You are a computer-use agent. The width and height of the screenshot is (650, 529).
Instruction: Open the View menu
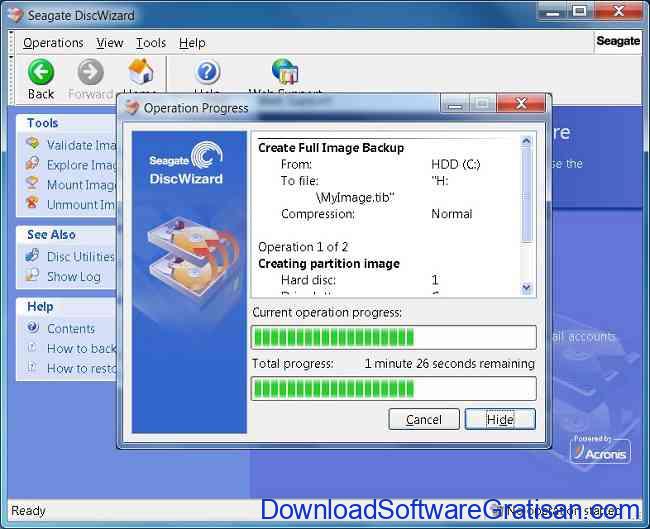pos(109,43)
